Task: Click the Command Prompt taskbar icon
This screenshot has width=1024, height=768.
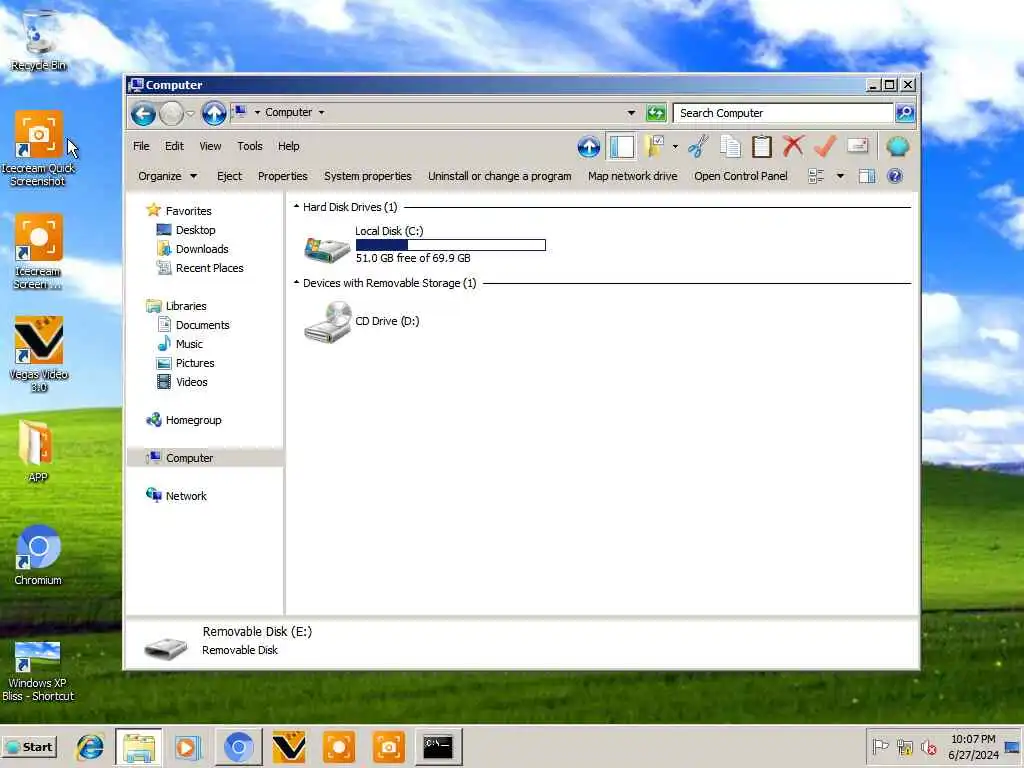Action: click(x=438, y=746)
